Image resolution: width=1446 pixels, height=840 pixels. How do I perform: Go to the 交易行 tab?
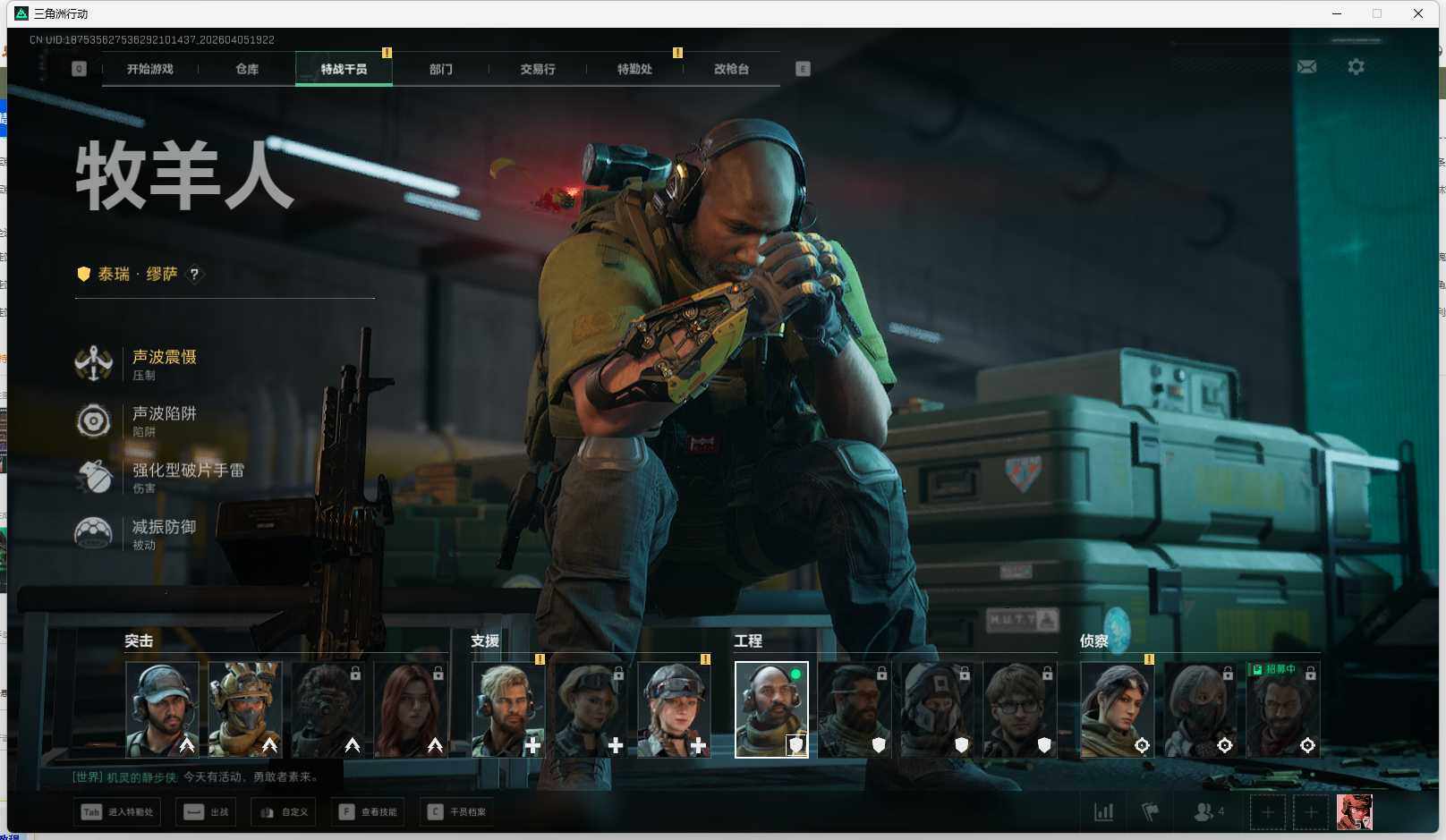pos(538,69)
